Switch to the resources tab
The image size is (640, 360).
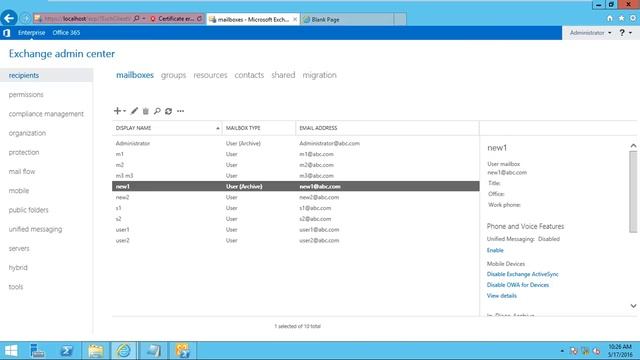point(210,75)
